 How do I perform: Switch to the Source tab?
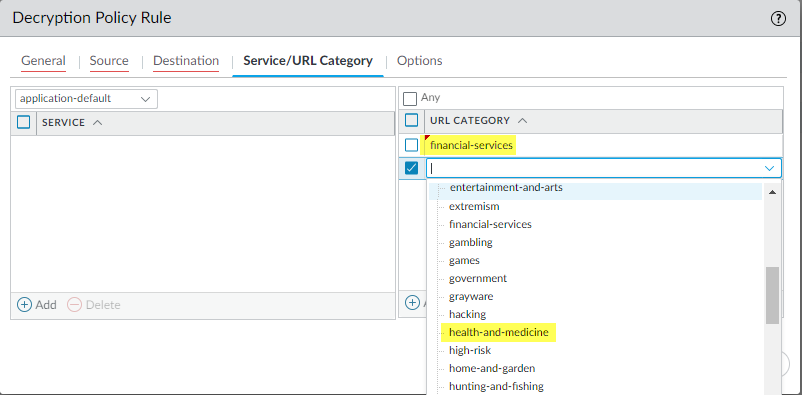109,61
